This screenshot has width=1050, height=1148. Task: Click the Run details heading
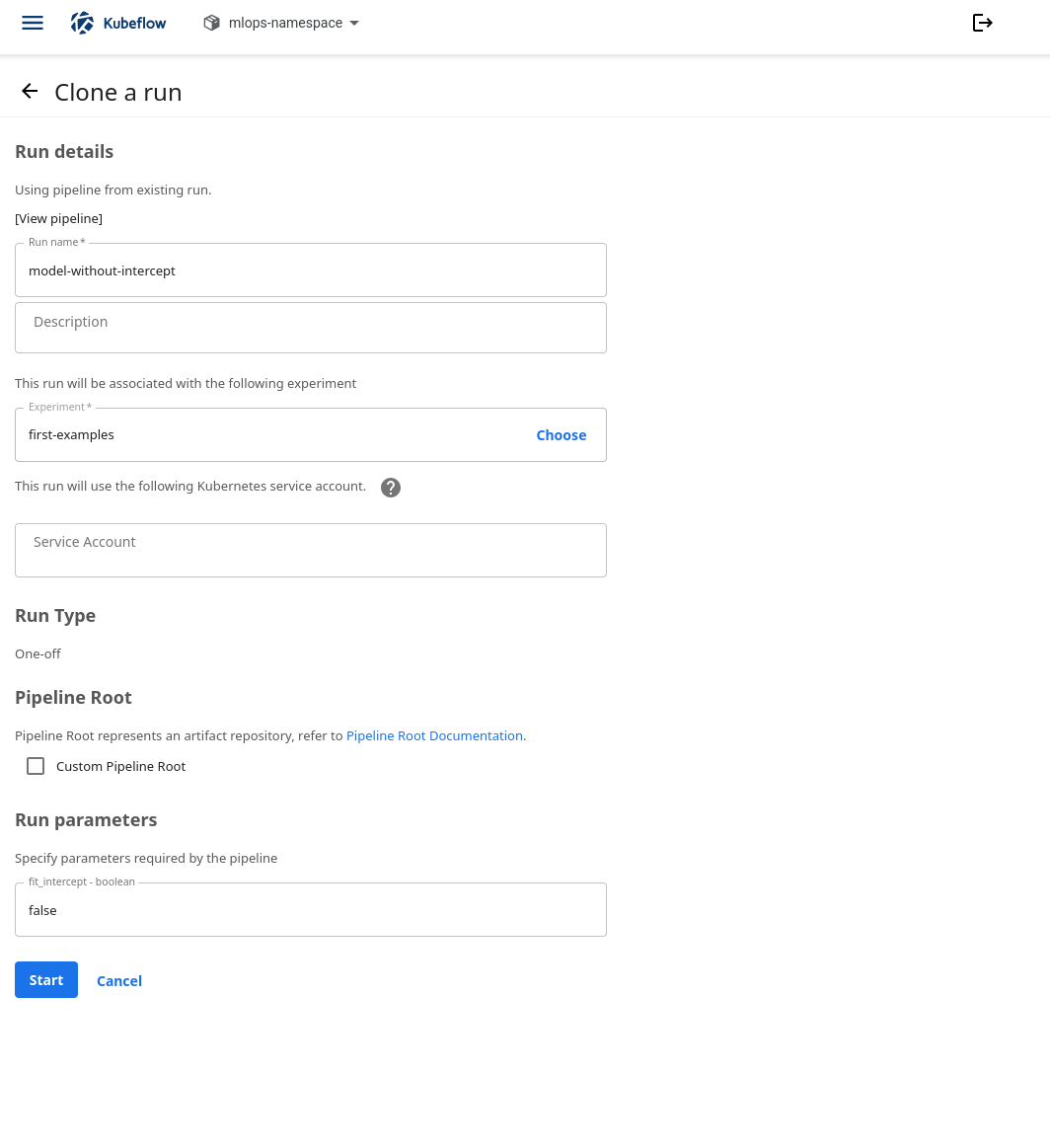64,152
